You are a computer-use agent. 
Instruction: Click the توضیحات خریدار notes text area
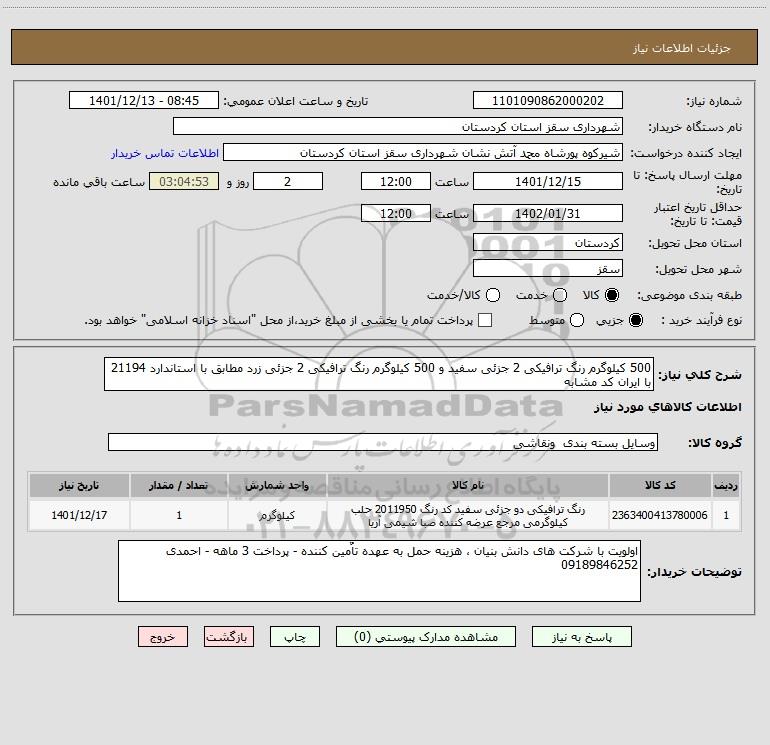pos(379,571)
